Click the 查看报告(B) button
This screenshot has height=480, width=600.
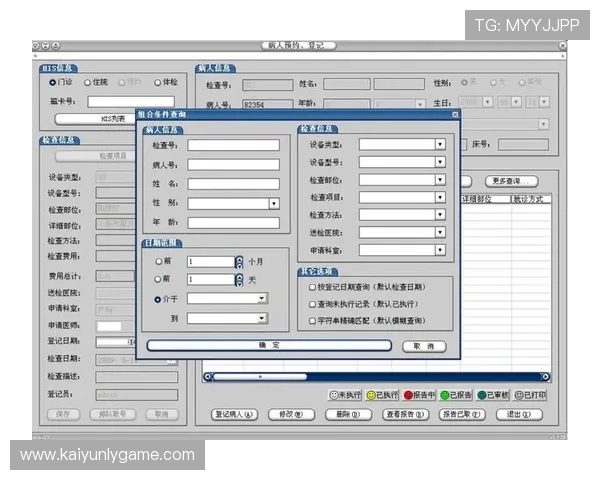[405, 414]
